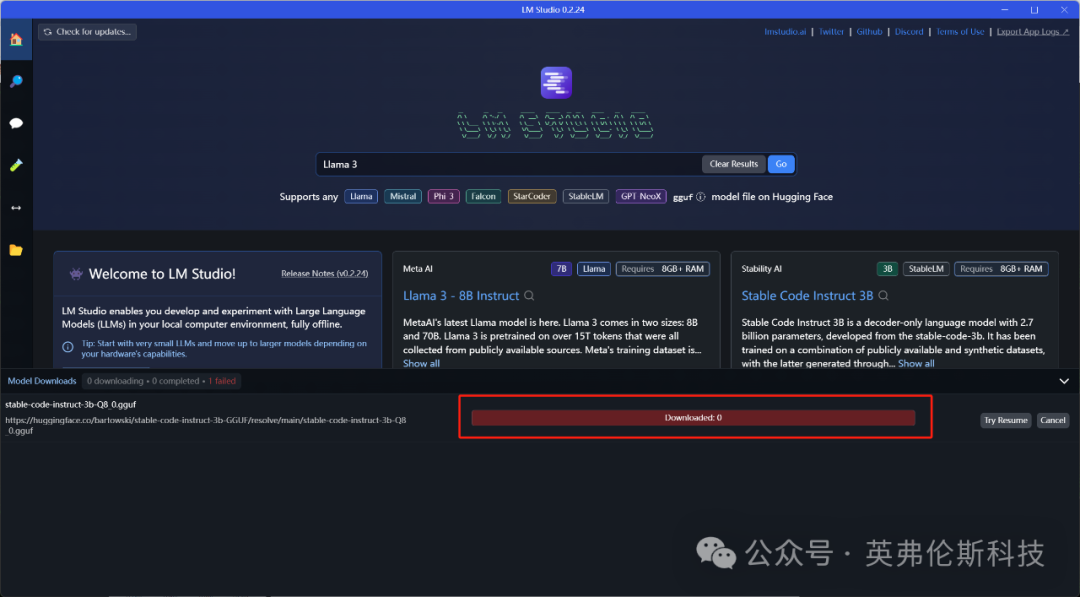Click the '1 failed' status text
Screen dimensions: 1080x597
point(222,381)
